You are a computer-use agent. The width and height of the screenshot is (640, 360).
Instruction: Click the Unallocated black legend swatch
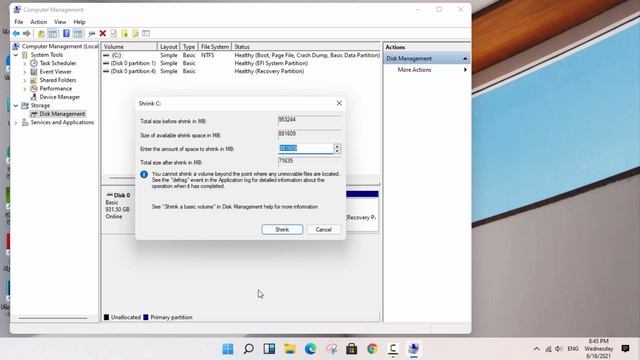(x=107, y=317)
